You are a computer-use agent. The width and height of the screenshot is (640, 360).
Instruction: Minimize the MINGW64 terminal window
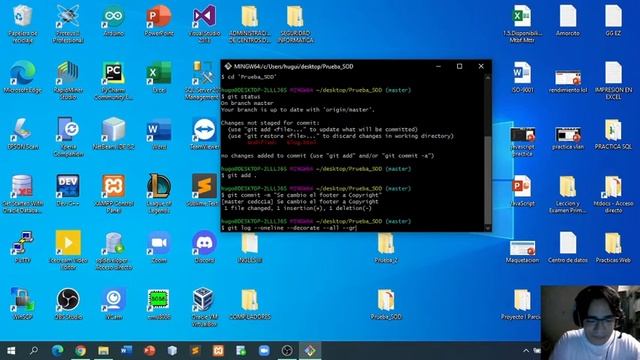click(x=438, y=66)
